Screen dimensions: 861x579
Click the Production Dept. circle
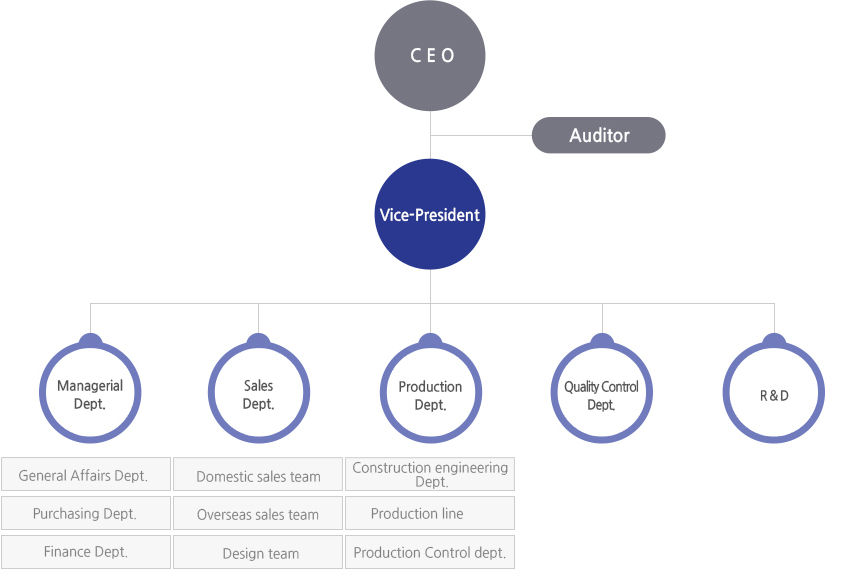coord(430,392)
